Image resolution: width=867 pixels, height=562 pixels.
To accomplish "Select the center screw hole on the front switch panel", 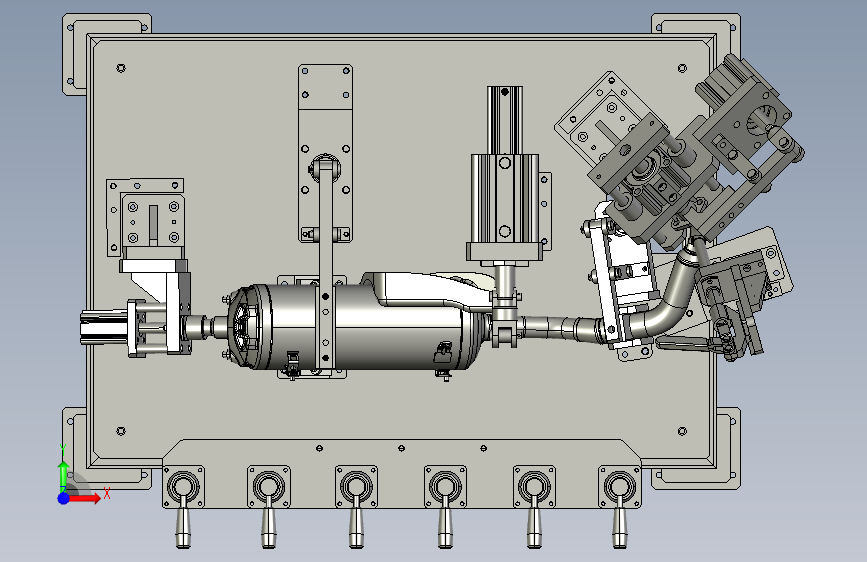I will [401, 448].
